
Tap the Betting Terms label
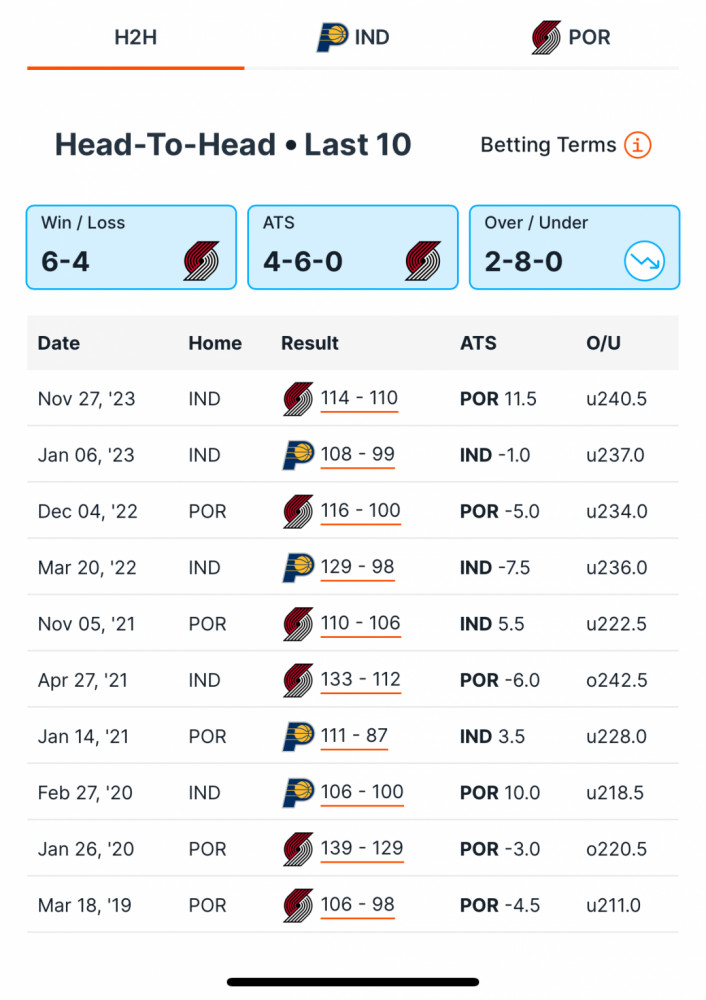(548, 145)
